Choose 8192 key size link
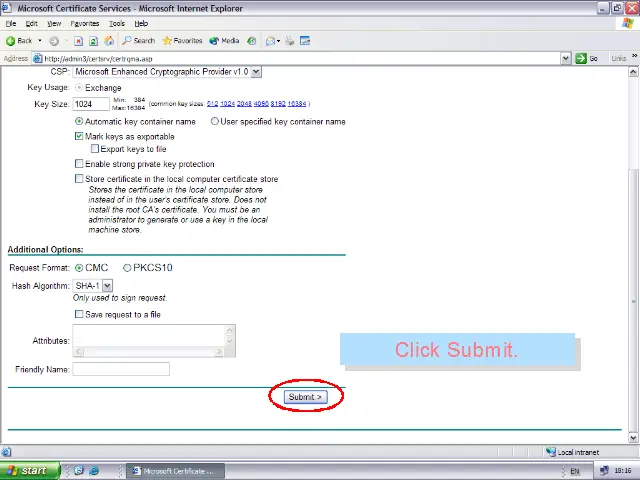Viewport: 640px width, 480px height. 278,104
